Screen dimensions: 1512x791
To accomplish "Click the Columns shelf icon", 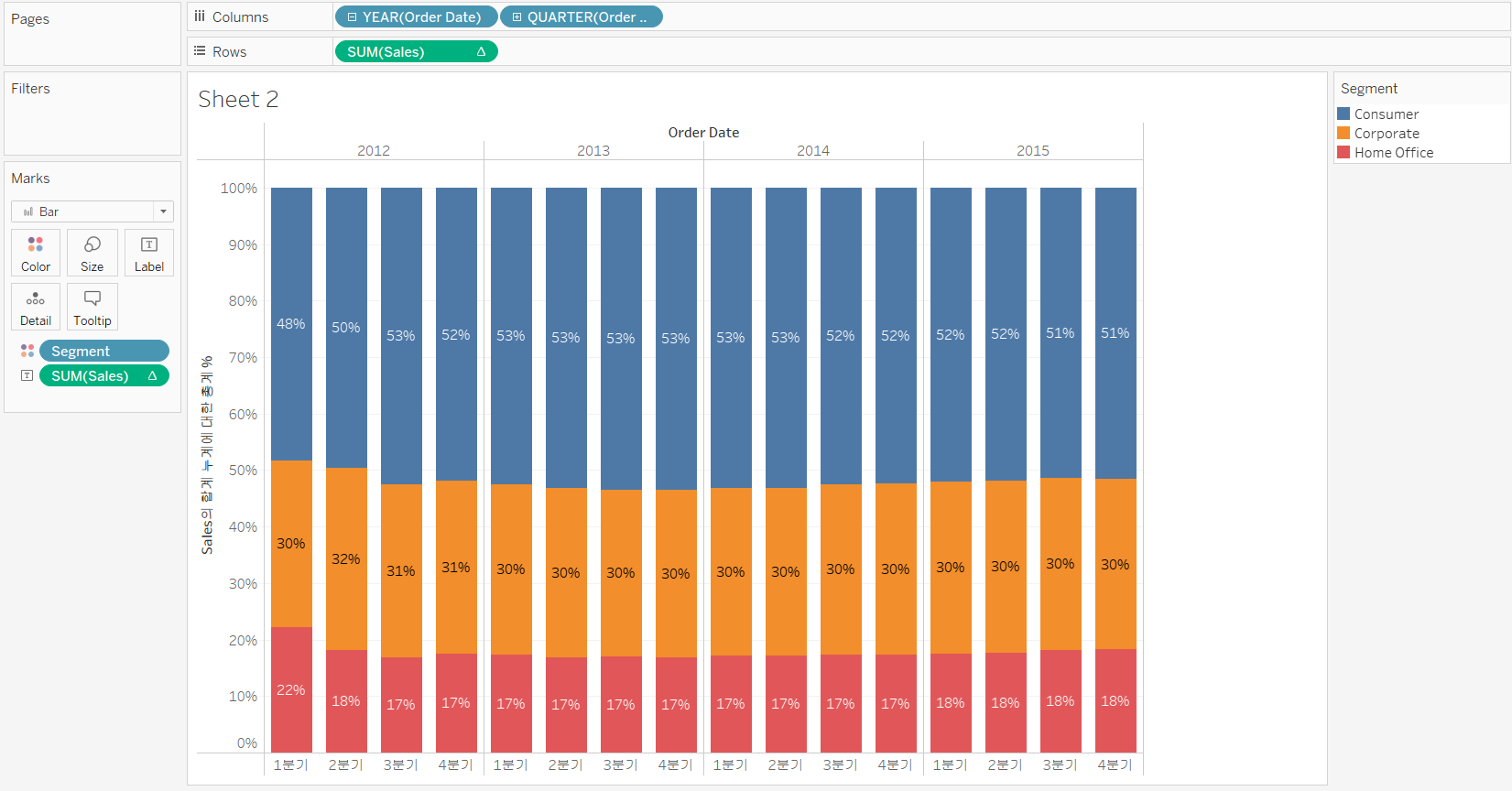I will [200, 16].
